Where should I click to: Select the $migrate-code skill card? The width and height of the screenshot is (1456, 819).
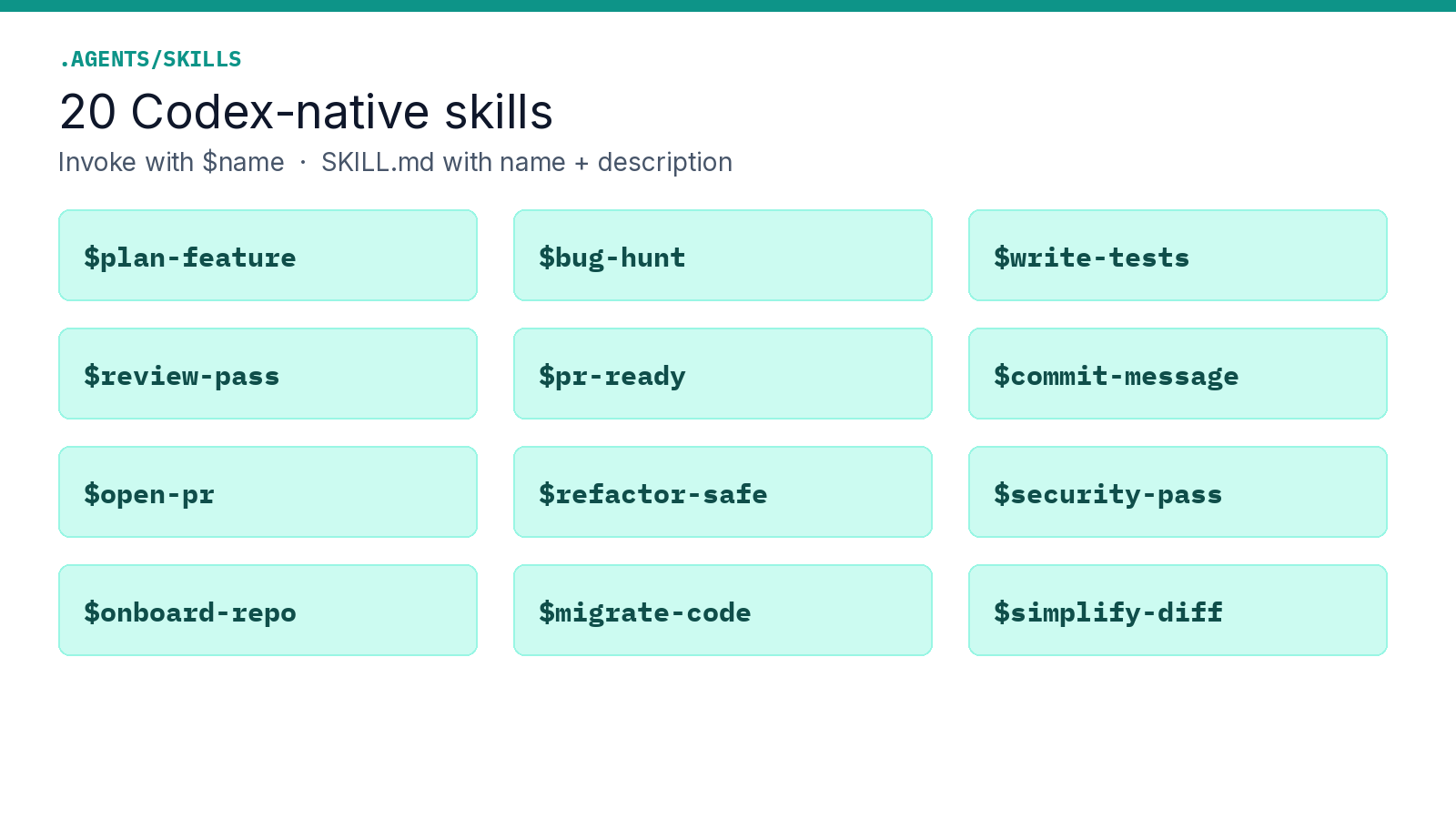[723, 611]
